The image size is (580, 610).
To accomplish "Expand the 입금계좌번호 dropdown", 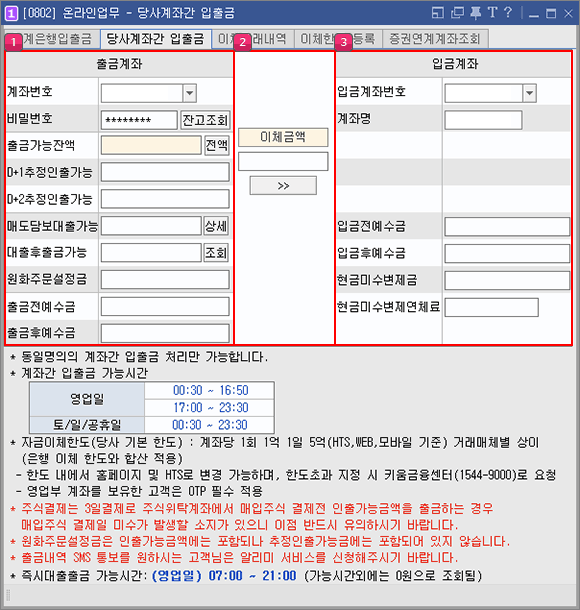I will click(x=529, y=93).
